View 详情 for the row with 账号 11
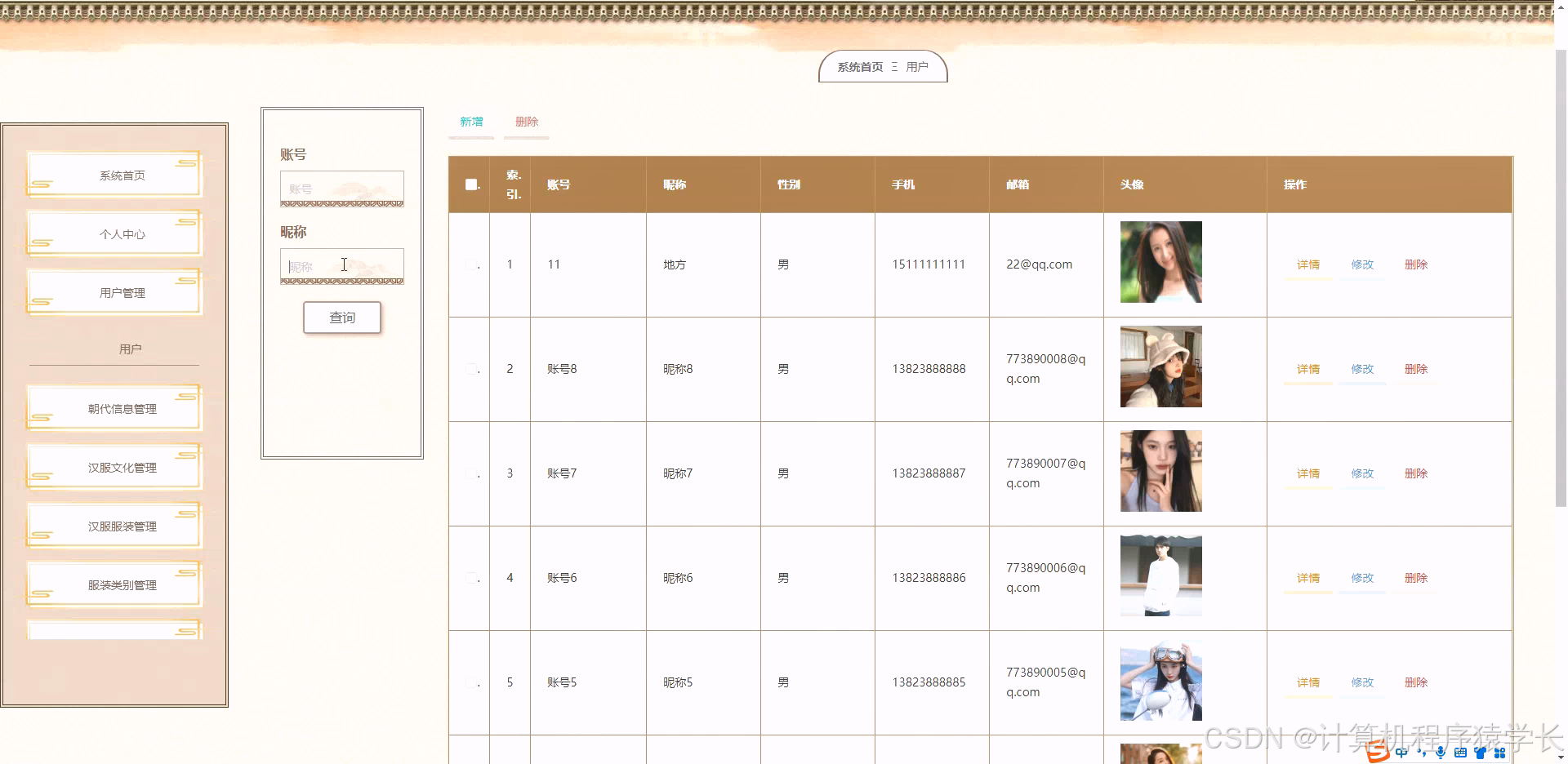 coord(1308,264)
